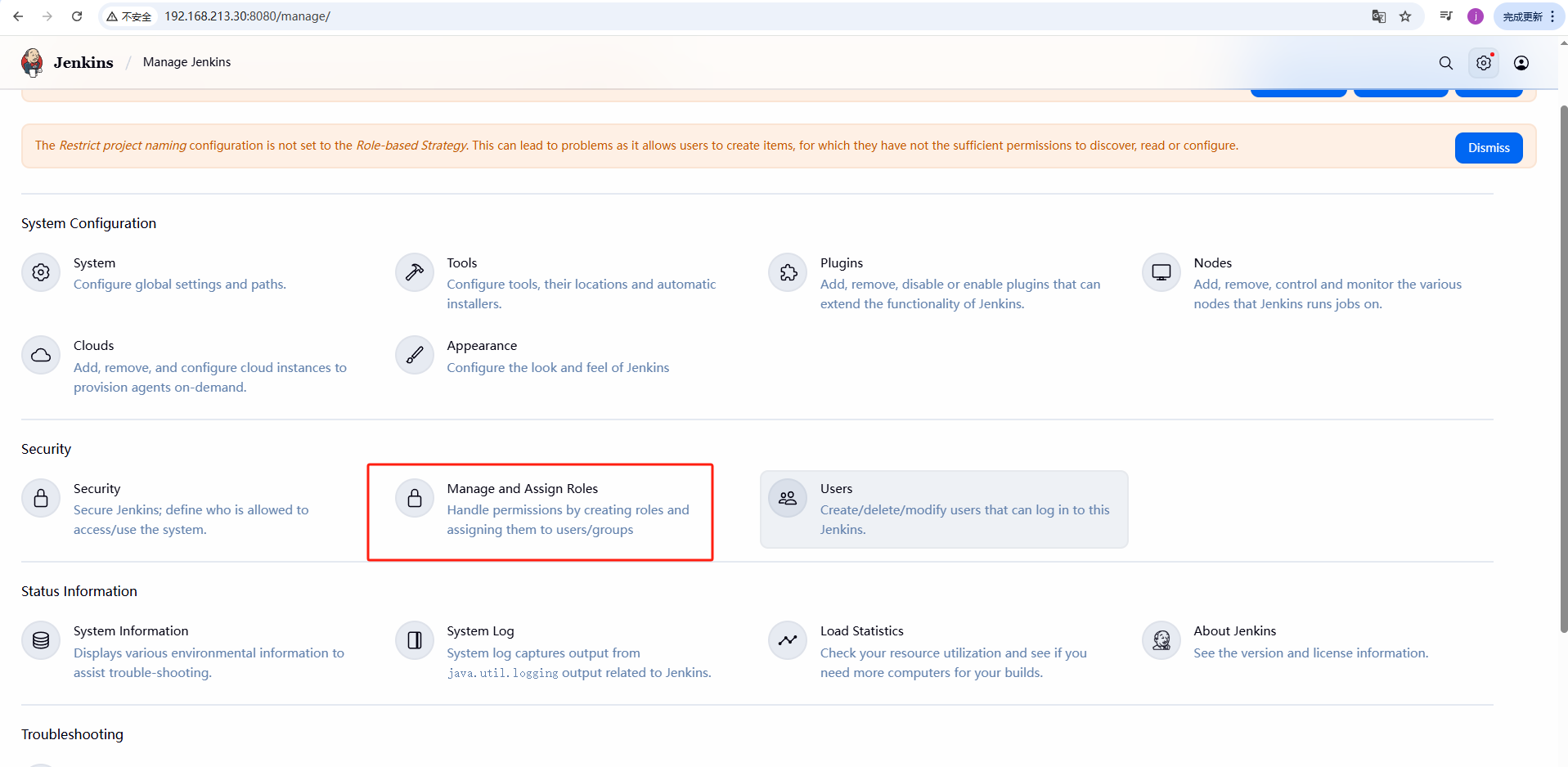Select the Nodes monitor icon

pyautogui.click(x=1161, y=272)
